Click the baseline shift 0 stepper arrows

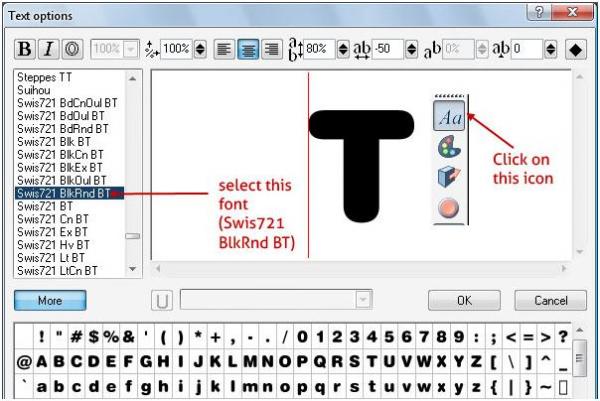click(551, 49)
